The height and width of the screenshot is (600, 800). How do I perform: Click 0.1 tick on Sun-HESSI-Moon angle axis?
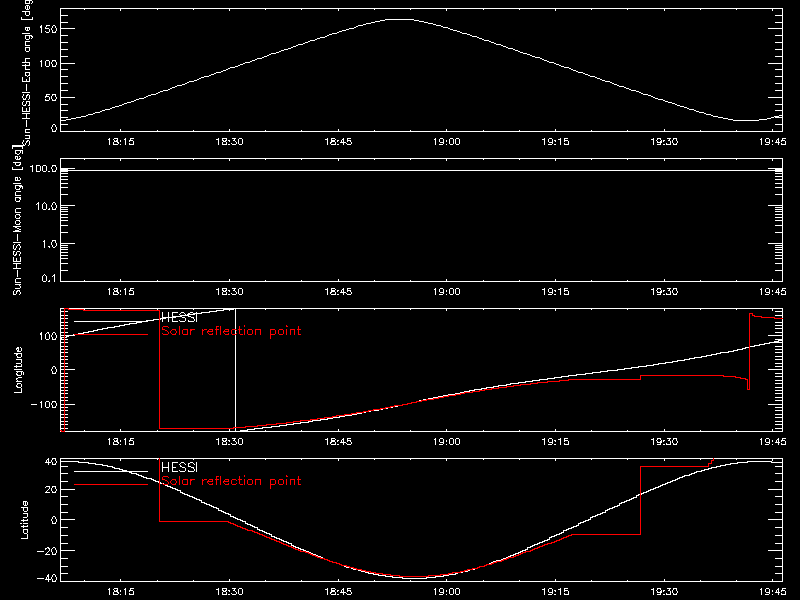click(x=49, y=278)
